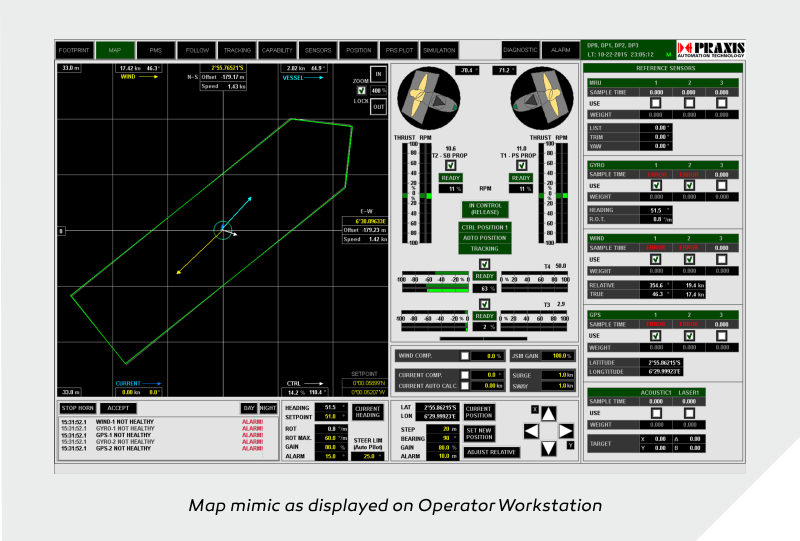Click the T2 SB propeller thruster graphic
The height and width of the screenshot is (541, 800).
[429, 99]
